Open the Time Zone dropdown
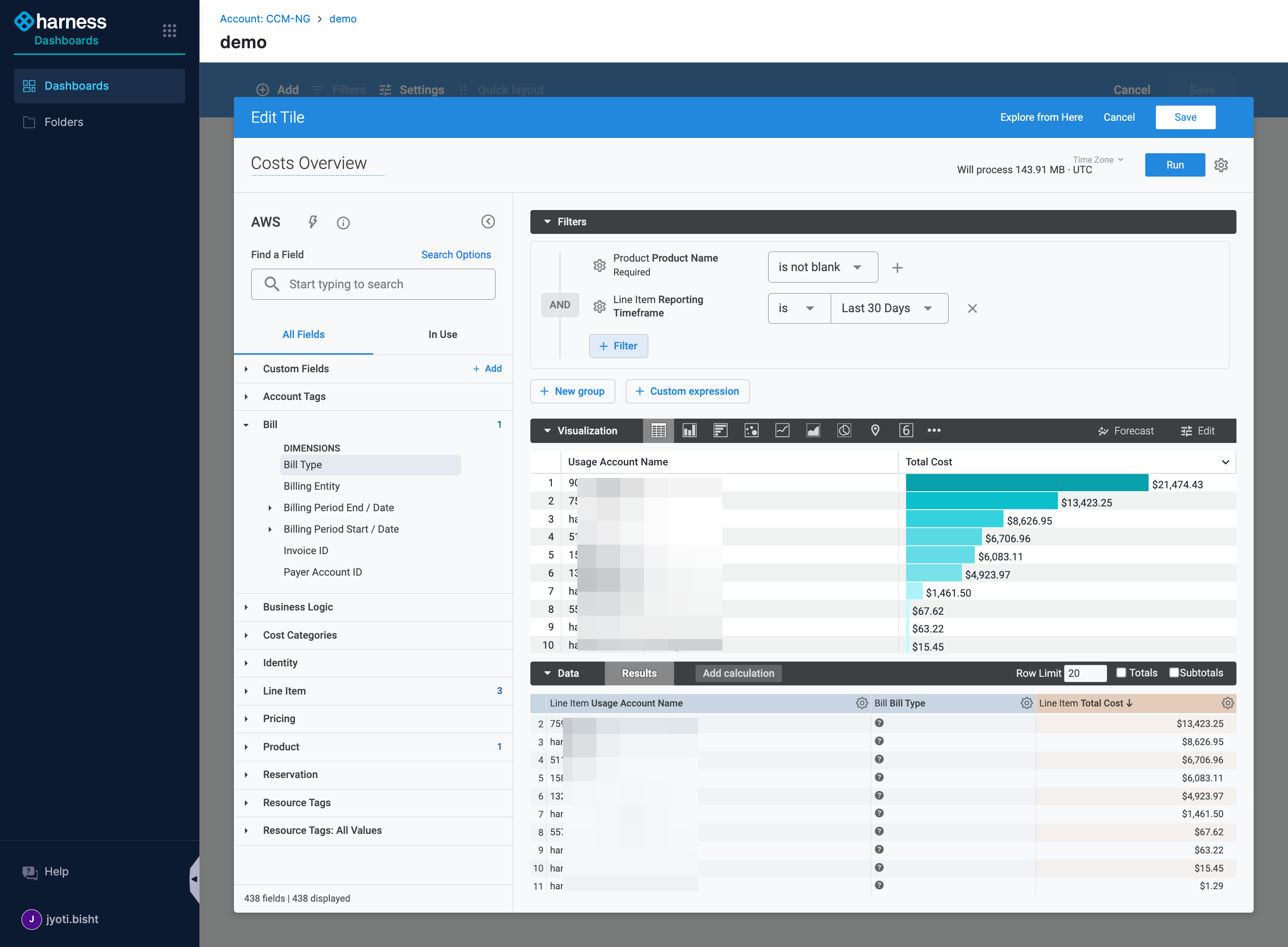Image resolution: width=1288 pixels, height=947 pixels. [x=1098, y=160]
